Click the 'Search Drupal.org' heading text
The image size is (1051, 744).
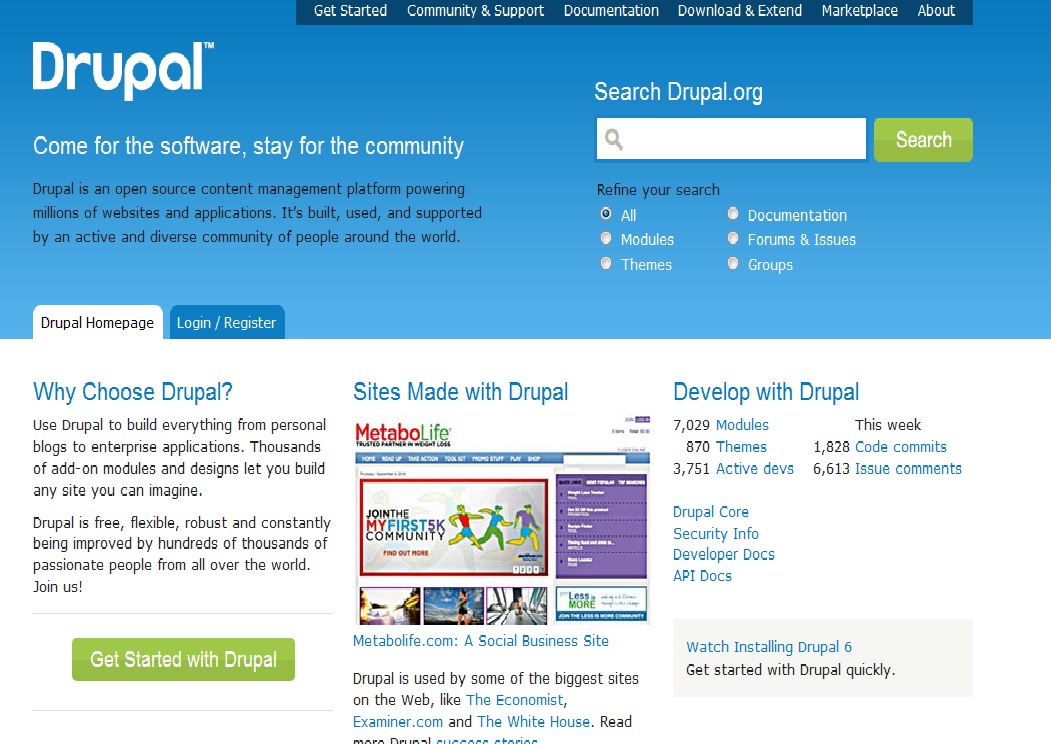678,92
